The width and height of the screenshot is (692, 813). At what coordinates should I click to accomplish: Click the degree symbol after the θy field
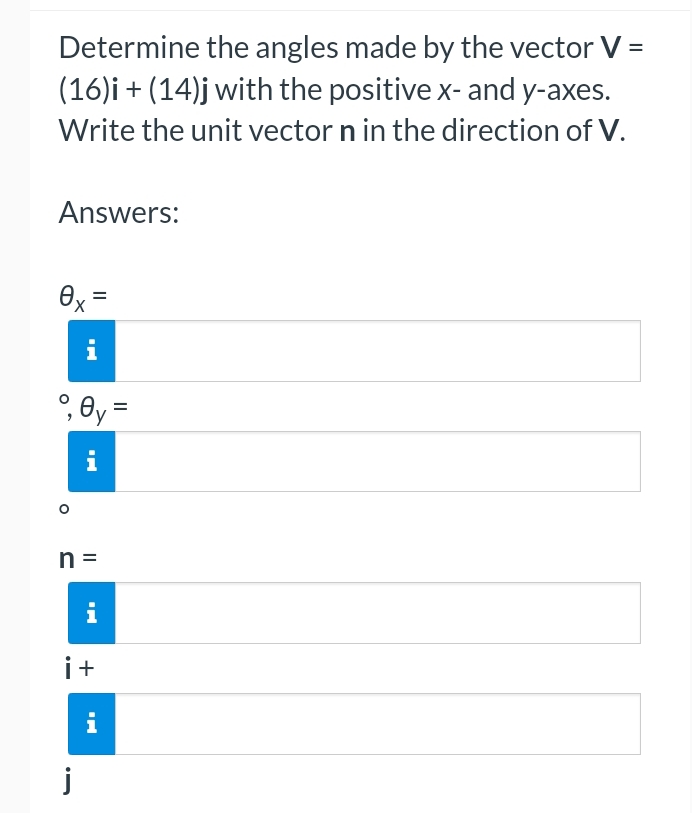click(x=63, y=510)
